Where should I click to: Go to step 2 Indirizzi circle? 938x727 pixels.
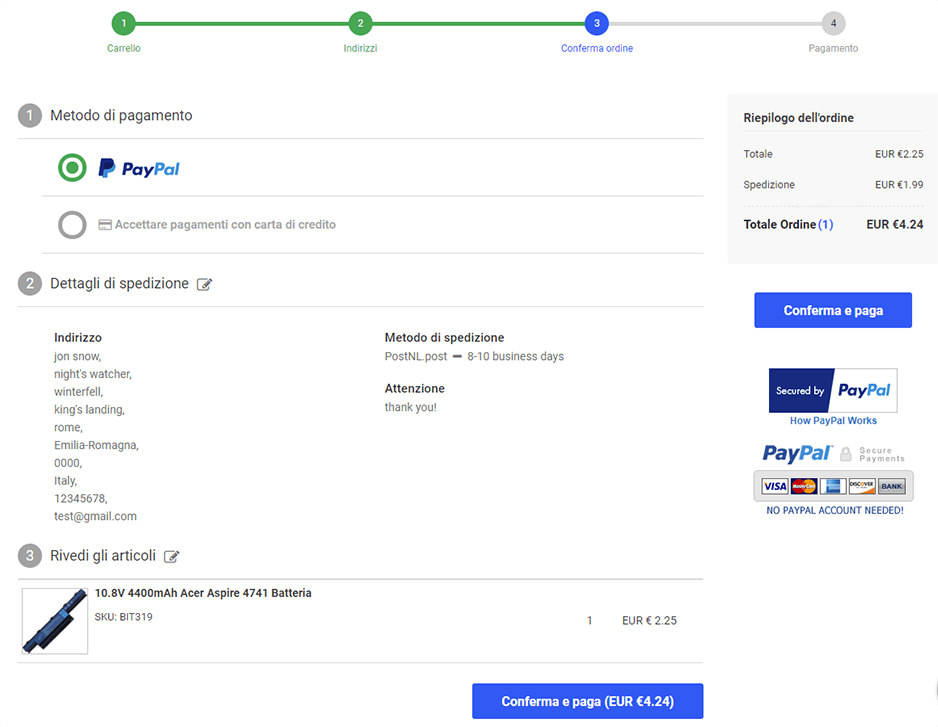pyautogui.click(x=361, y=24)
